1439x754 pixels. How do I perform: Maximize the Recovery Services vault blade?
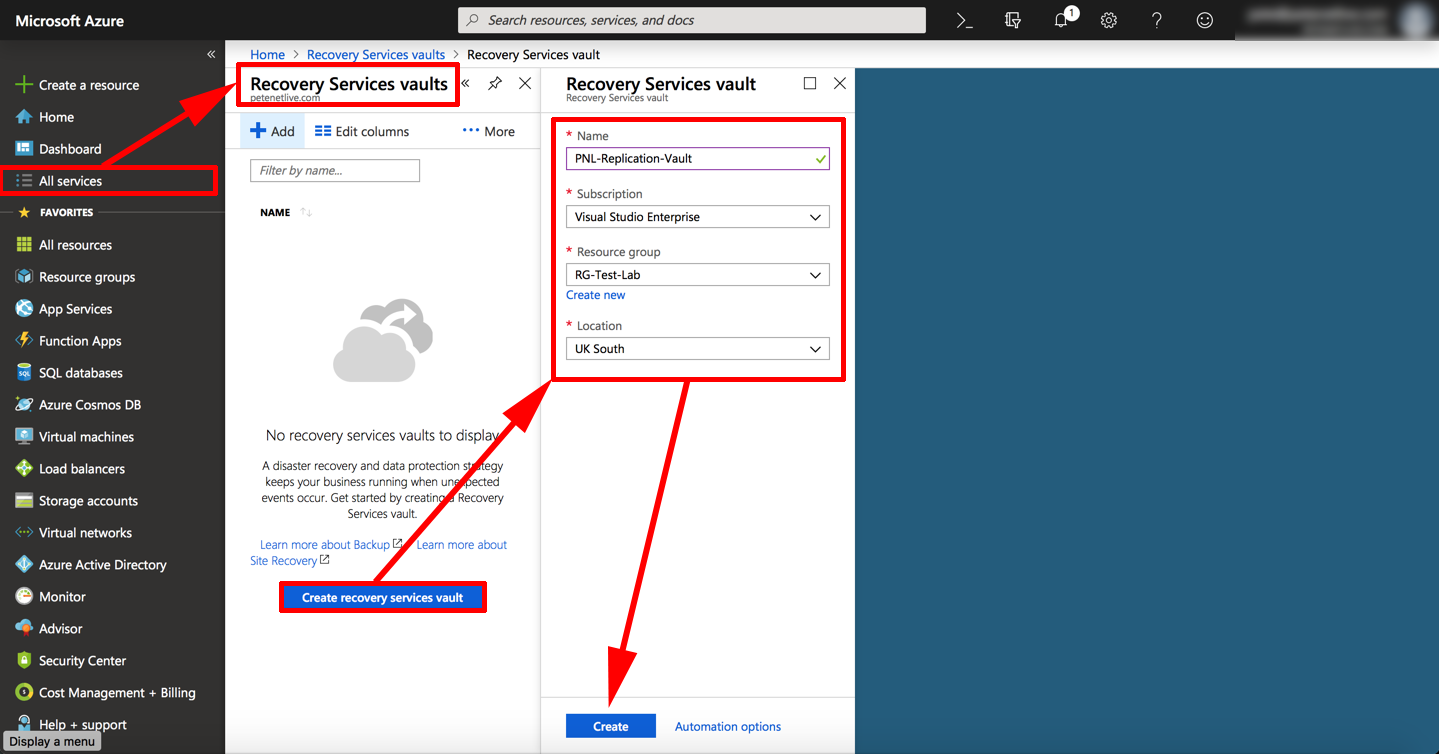pyautogui.click(x=810, y=83)
